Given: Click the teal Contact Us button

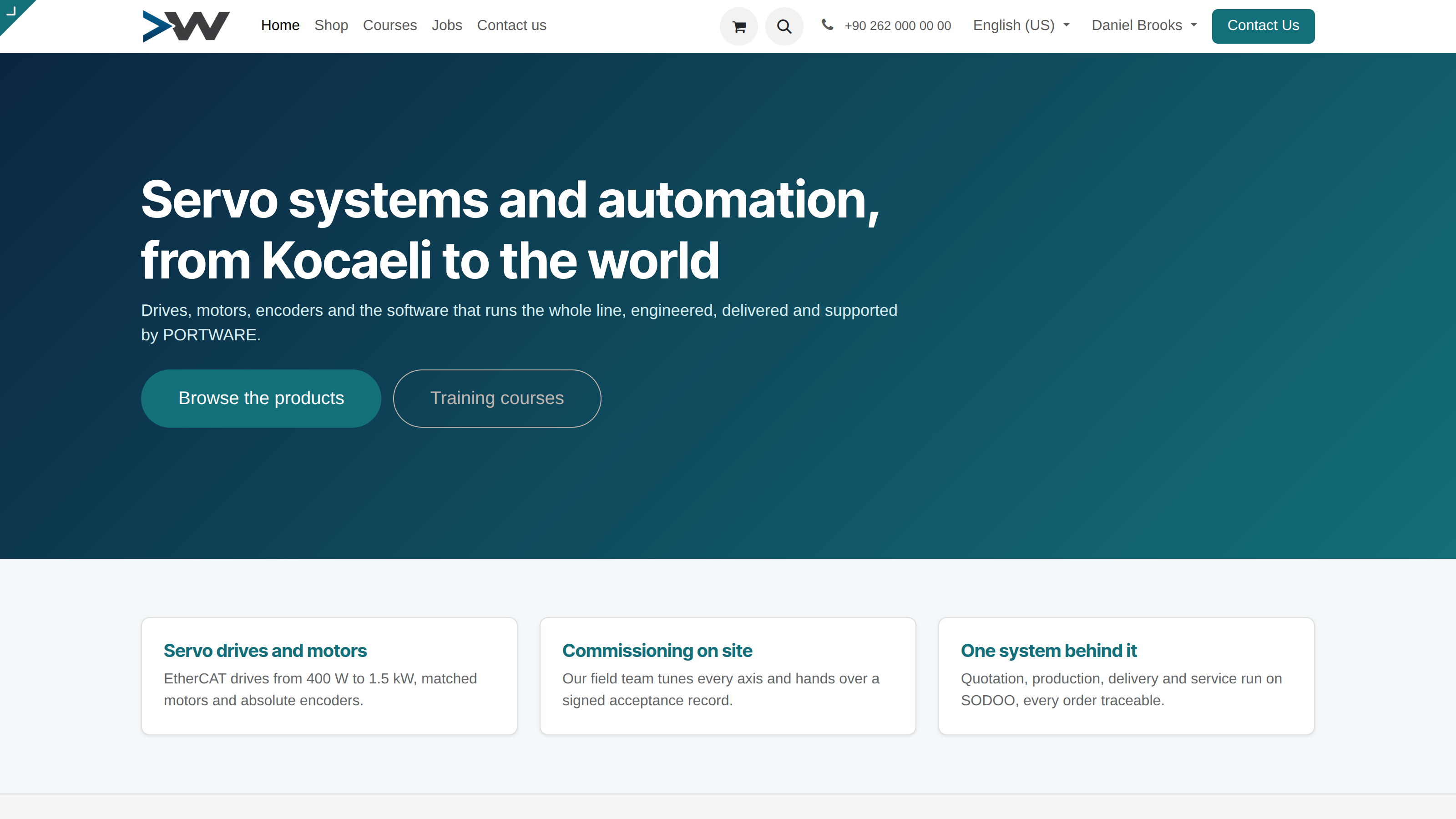Looking at the screenshot, I should pyautogui.click(x=1263, y=26).
